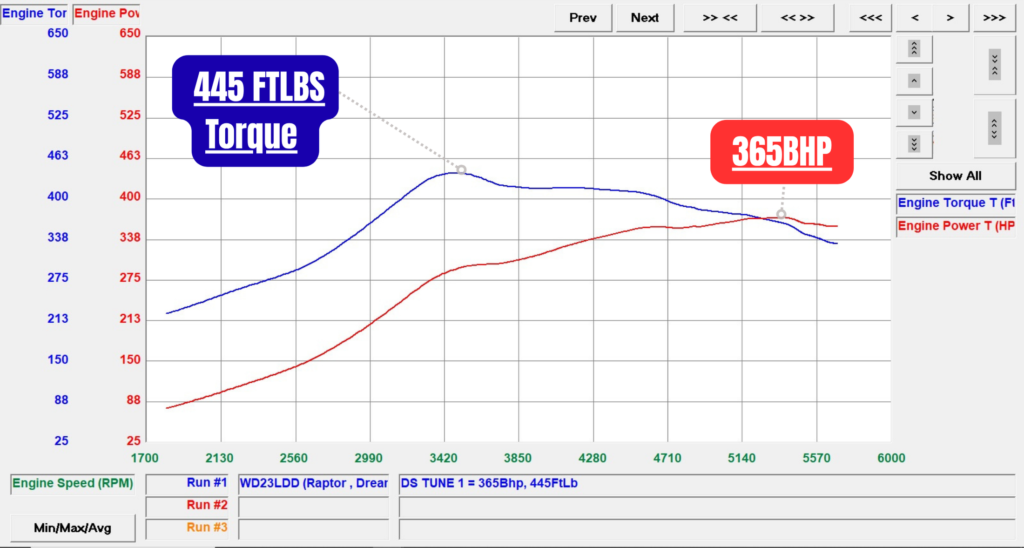The height and width of the screenshot is (548, 1024).
Task: Step left with the '<' button
Action: 915,17
